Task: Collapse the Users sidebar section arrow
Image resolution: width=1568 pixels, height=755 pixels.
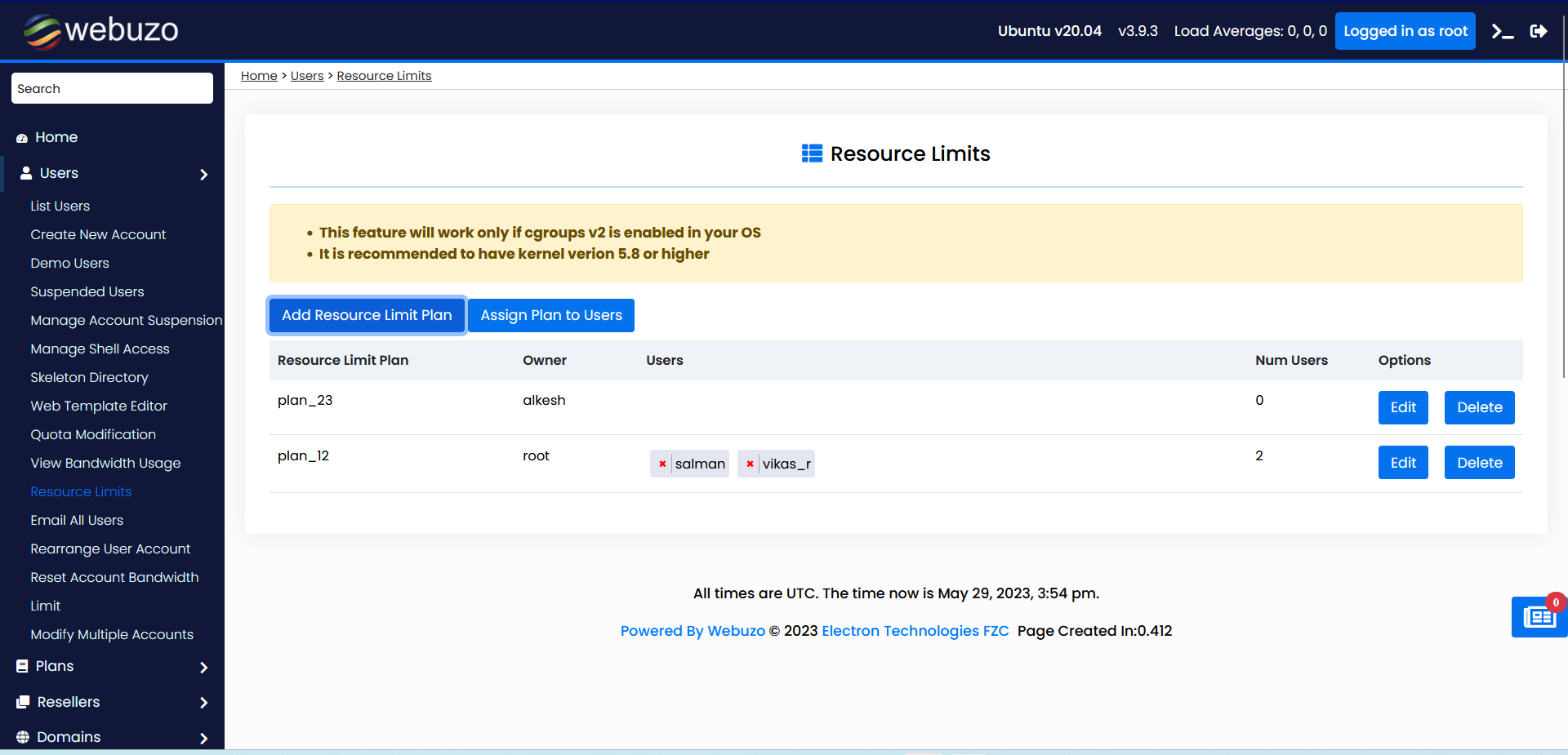Action: (x=203, y=174)
